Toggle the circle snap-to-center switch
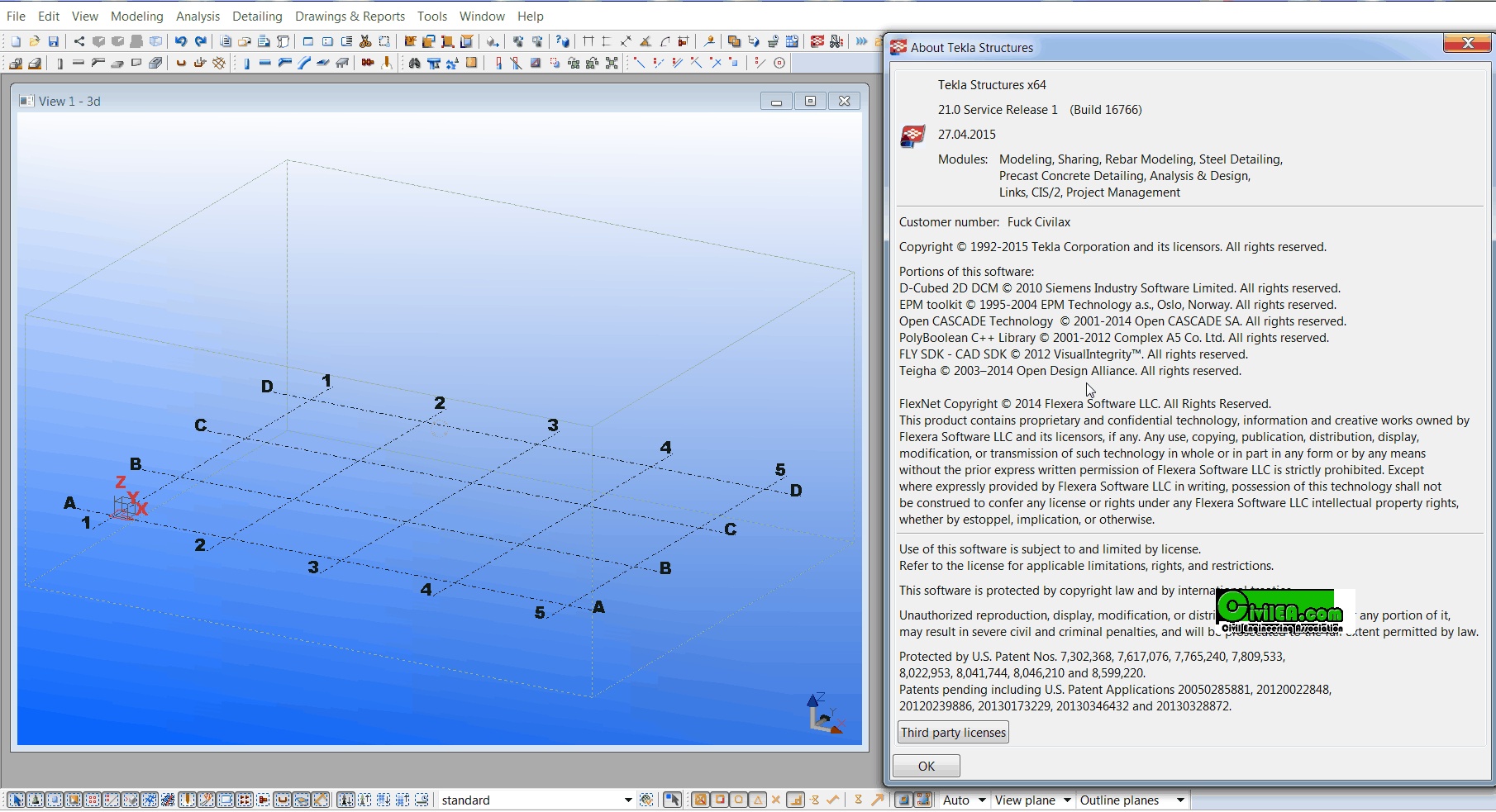This screenshot has height=812, width=1496. pos(738,800)
